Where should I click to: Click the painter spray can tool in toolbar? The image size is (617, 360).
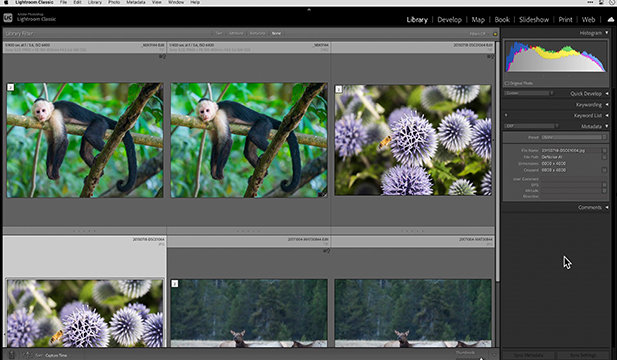pyautogui.click(x=11, y=355)
